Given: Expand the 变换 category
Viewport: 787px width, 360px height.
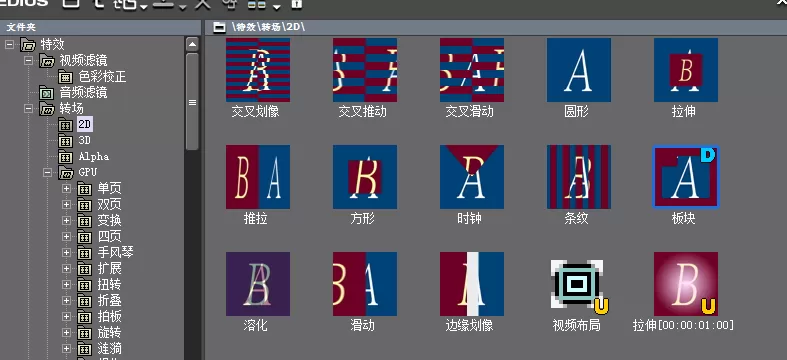Looking at the screenshot, I should click(66, 220).
